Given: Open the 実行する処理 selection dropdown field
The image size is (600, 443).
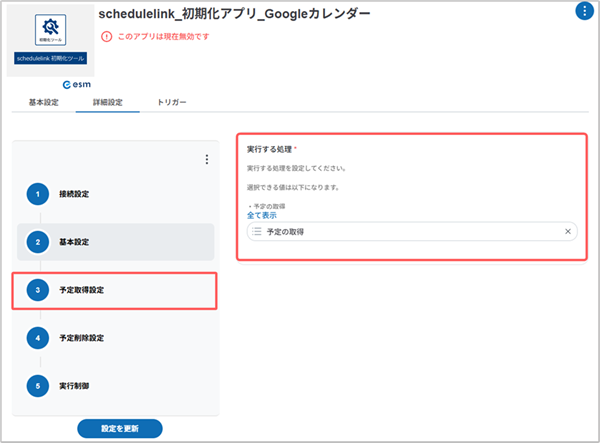Looking at the screenshot, I should tap(410, 232).
